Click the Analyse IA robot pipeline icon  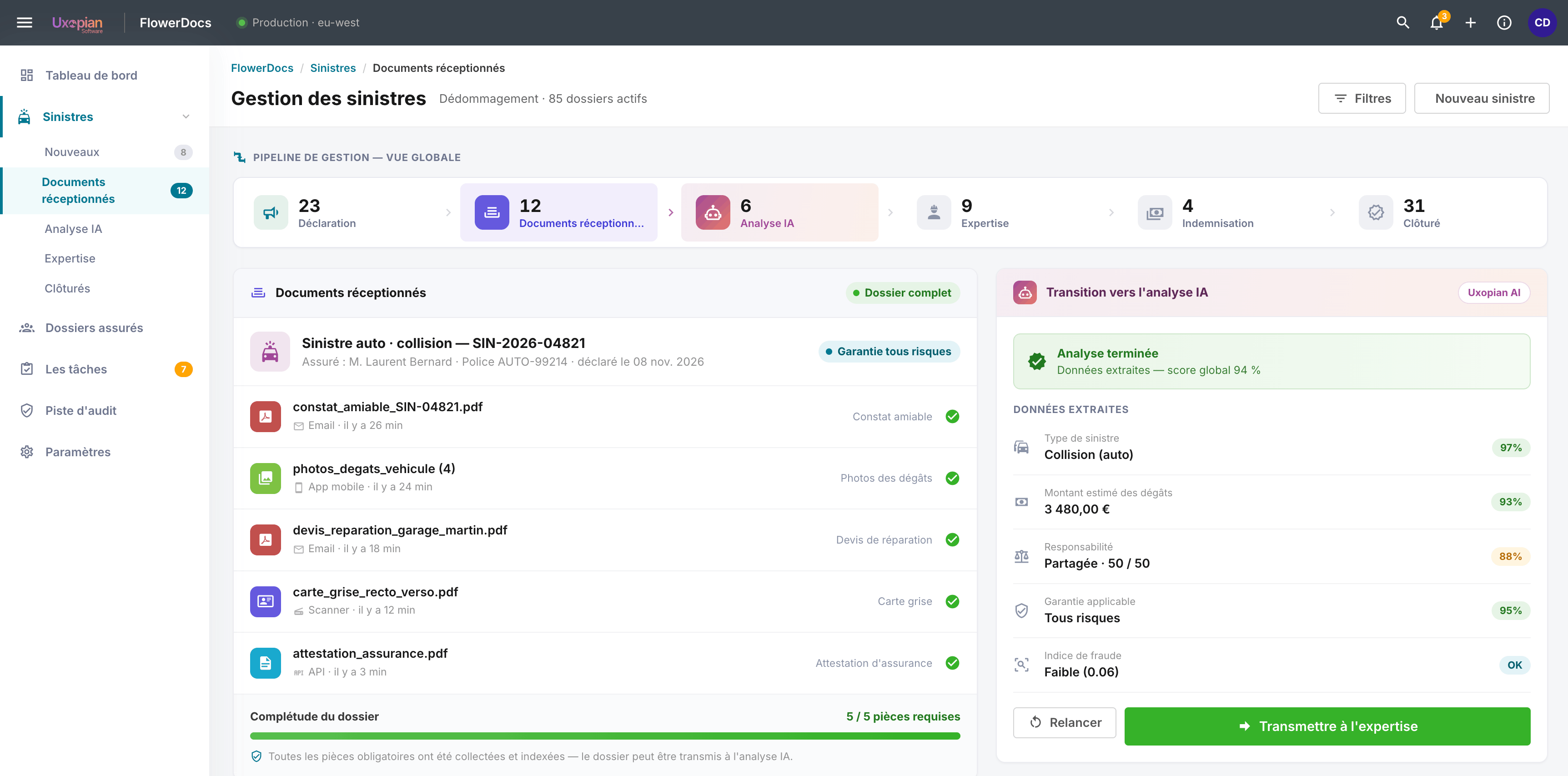point(712,212)
